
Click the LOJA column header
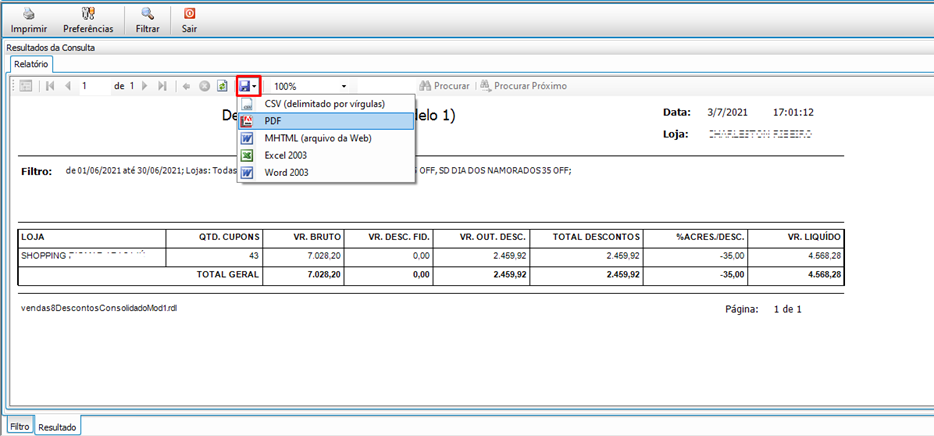pos(92,237)
